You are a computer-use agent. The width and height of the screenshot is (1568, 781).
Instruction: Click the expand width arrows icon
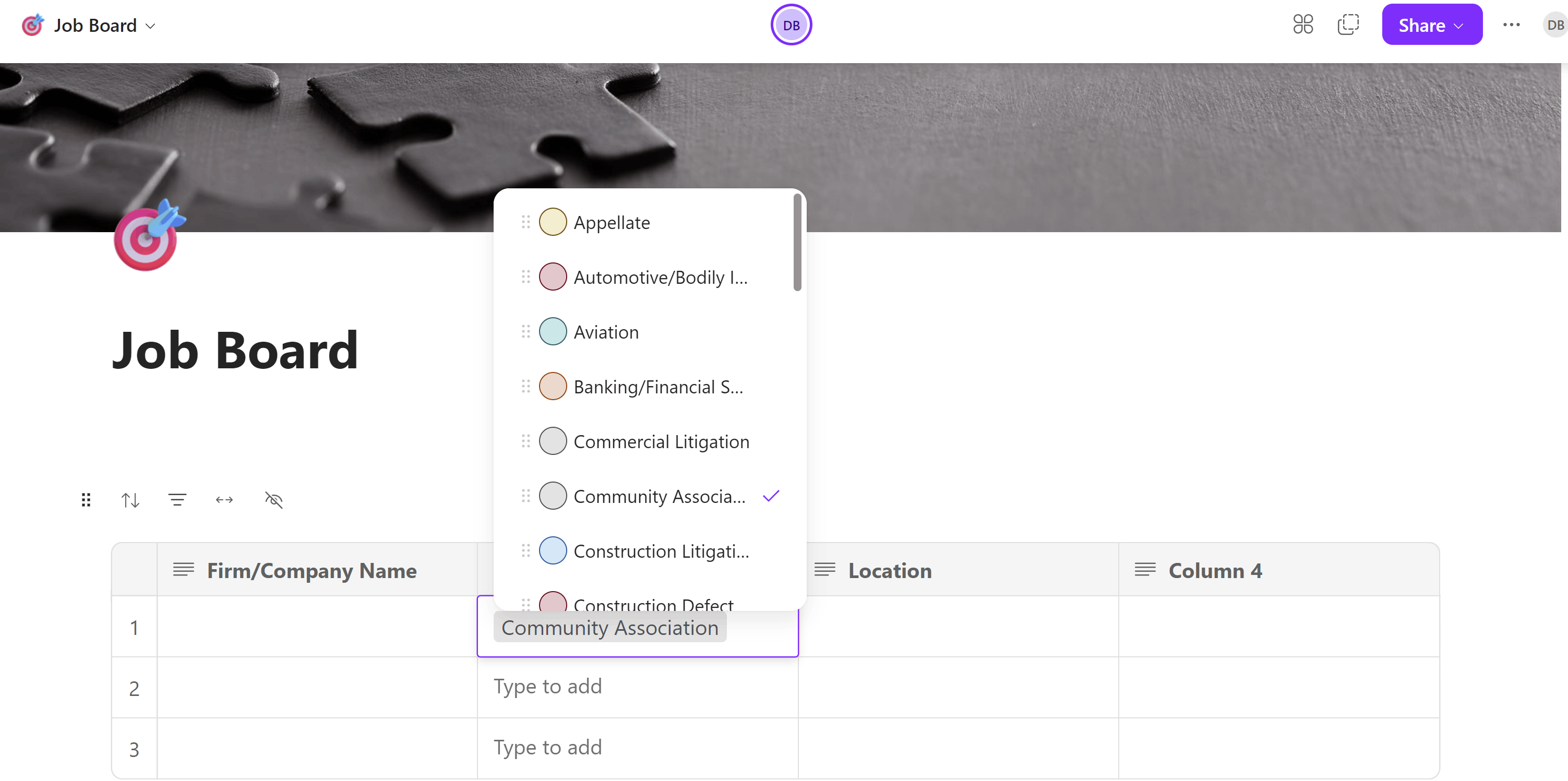[x=224, y=500]
